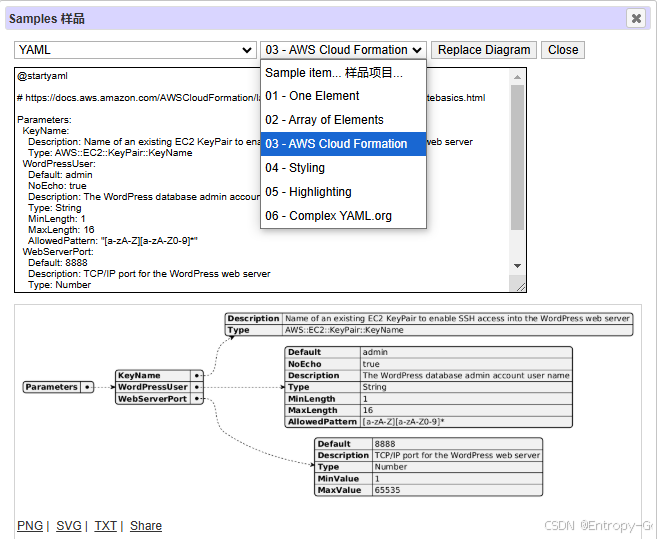Click the 'WordPressUser:' line in the code
This screenshot has height=539, width=657.
59,163
